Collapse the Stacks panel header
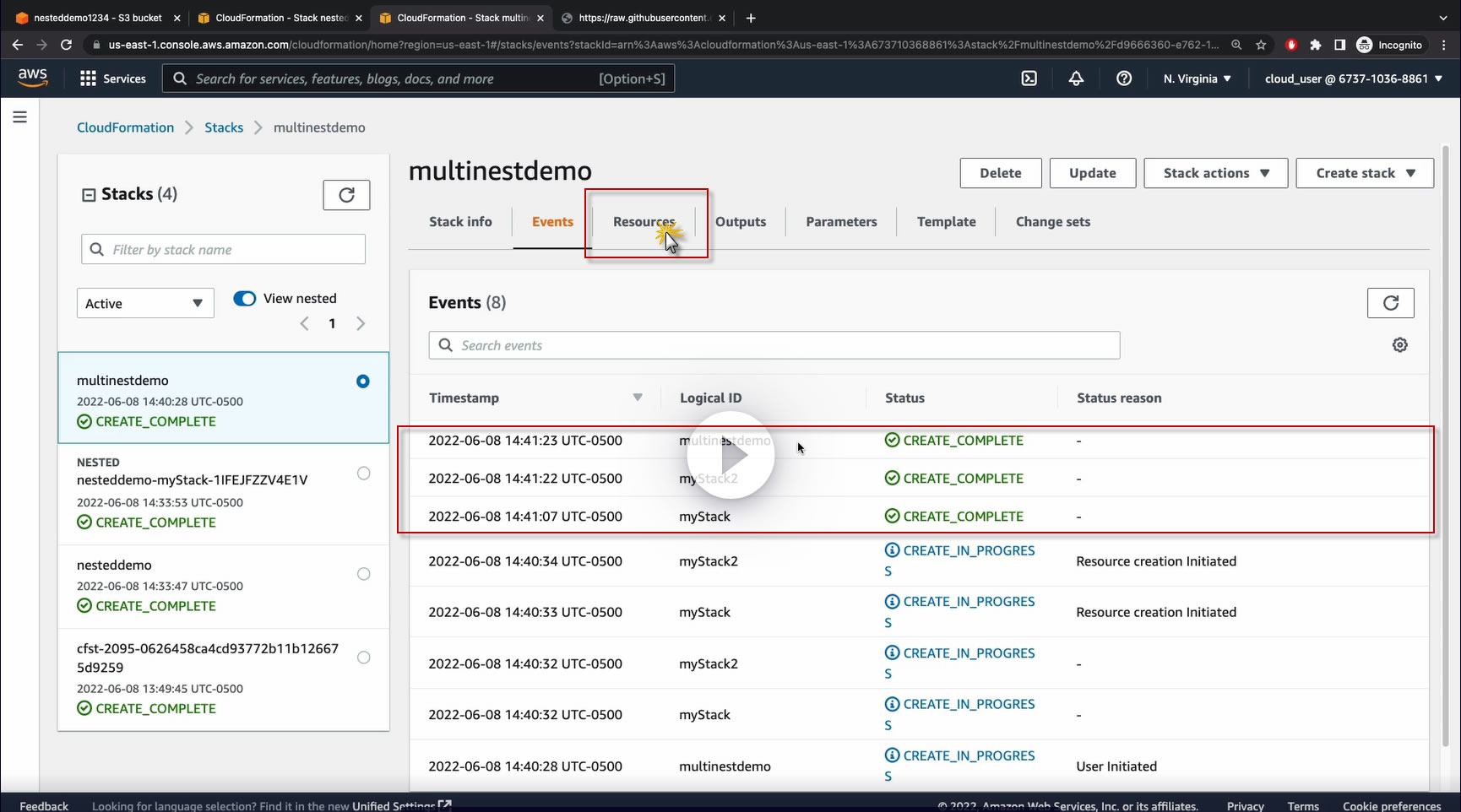1461x812 pixels. pos(89,195)
